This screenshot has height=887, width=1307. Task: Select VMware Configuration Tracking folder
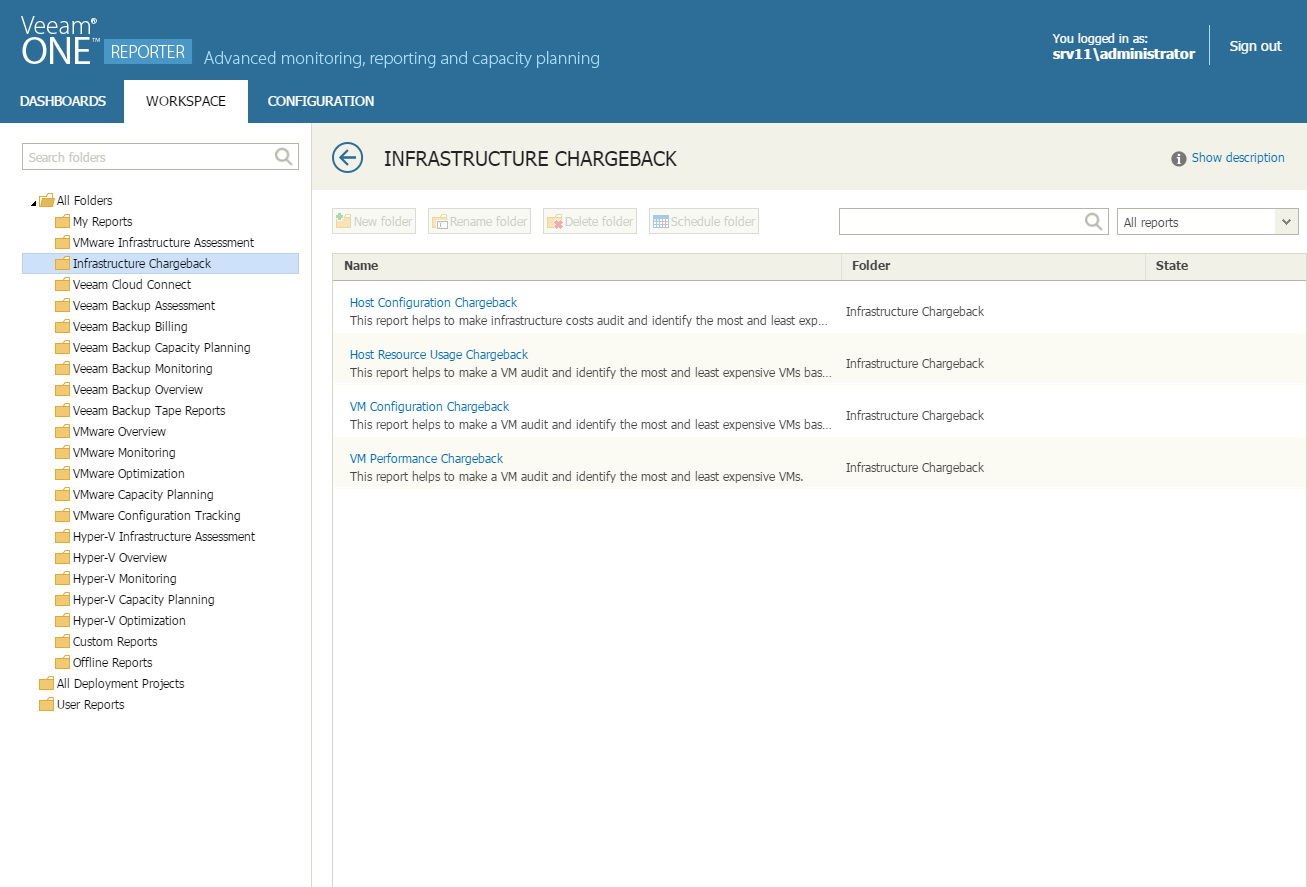pos(156,515)
